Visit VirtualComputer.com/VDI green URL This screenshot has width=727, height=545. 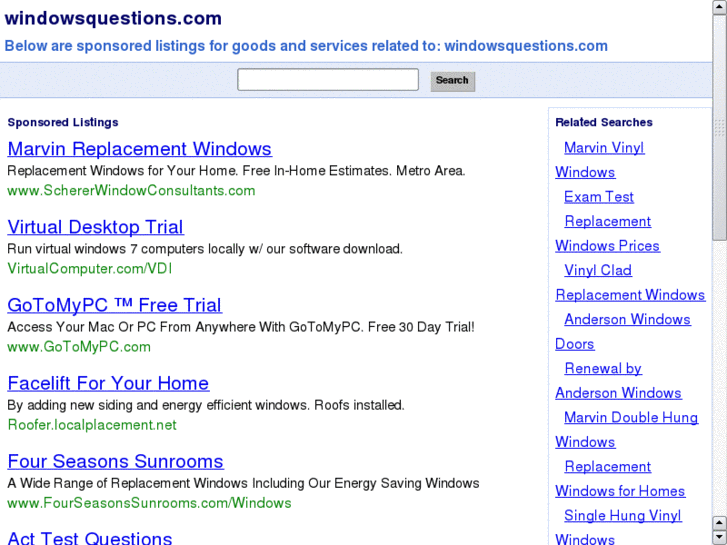click(x=90, y=269)
